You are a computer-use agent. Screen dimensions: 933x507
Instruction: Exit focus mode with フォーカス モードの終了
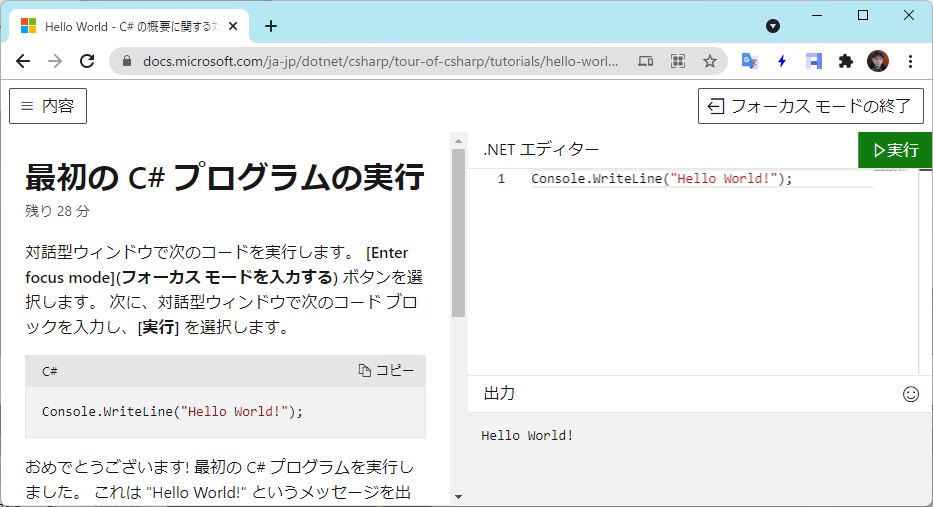click(810, 106)
